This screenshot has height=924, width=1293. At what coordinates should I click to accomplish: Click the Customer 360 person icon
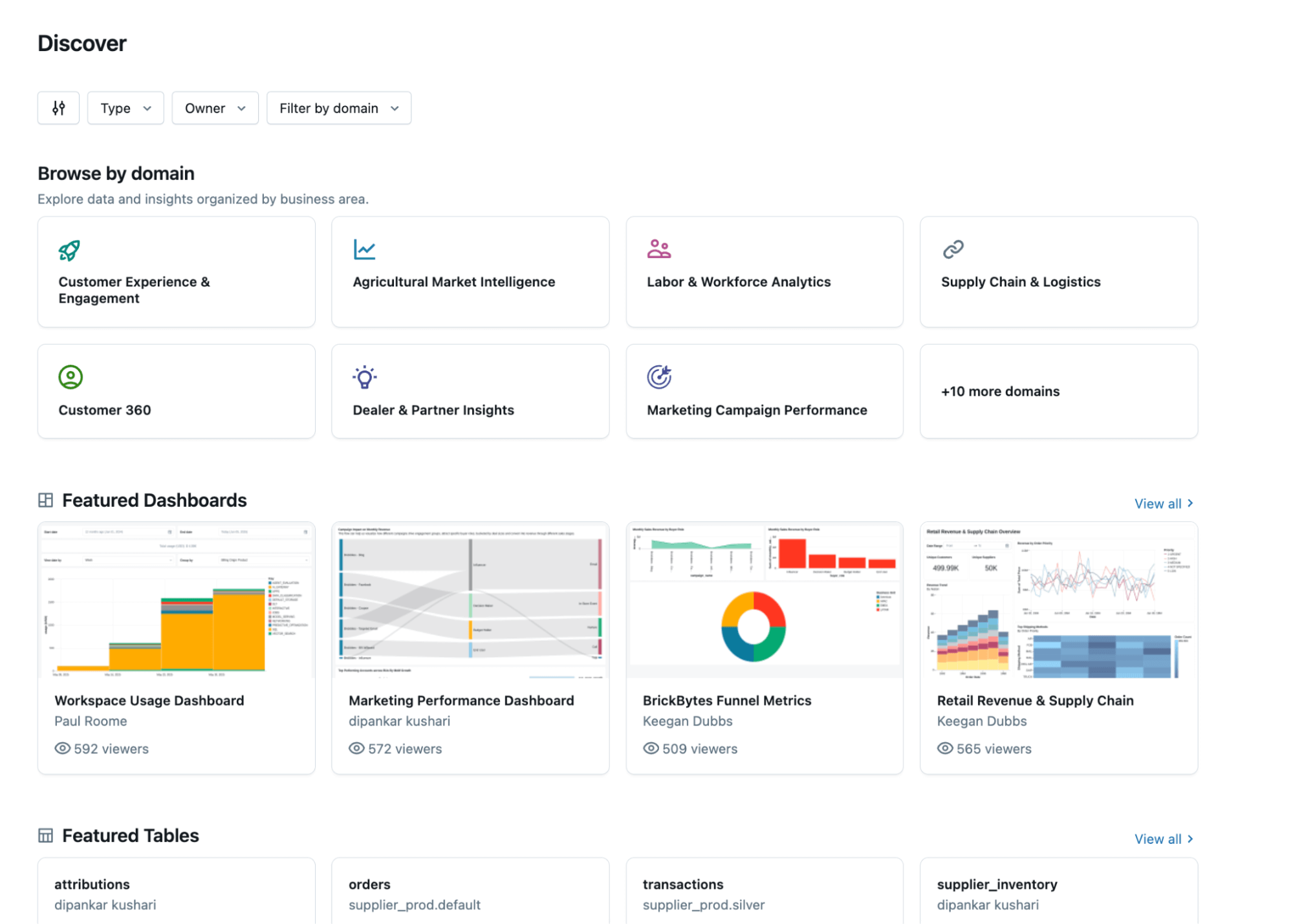point(71,377)
